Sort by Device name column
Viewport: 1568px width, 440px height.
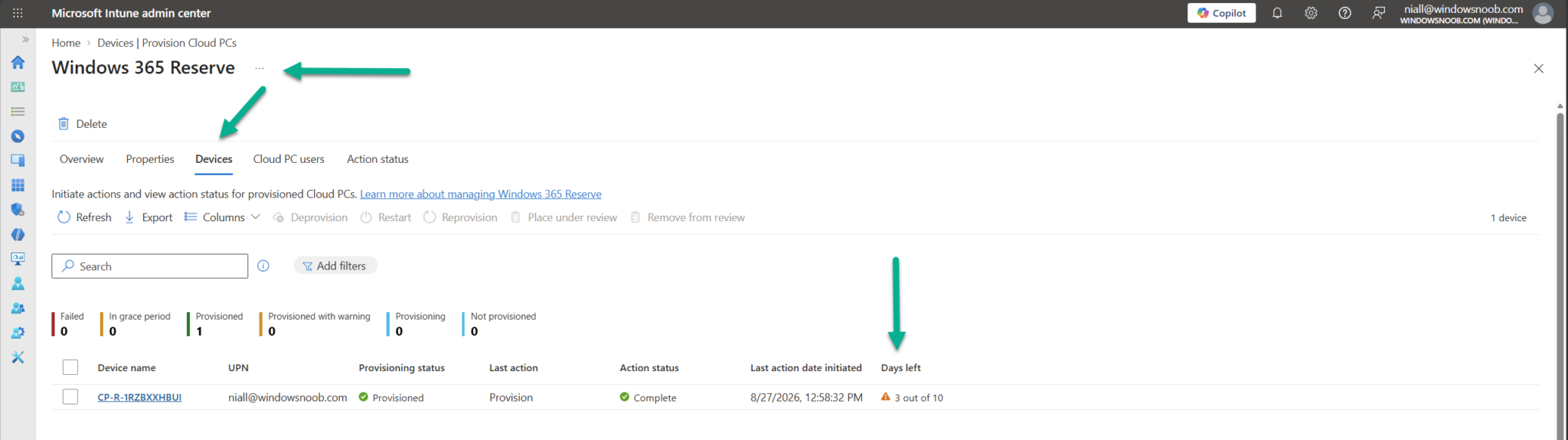(126, 368)
